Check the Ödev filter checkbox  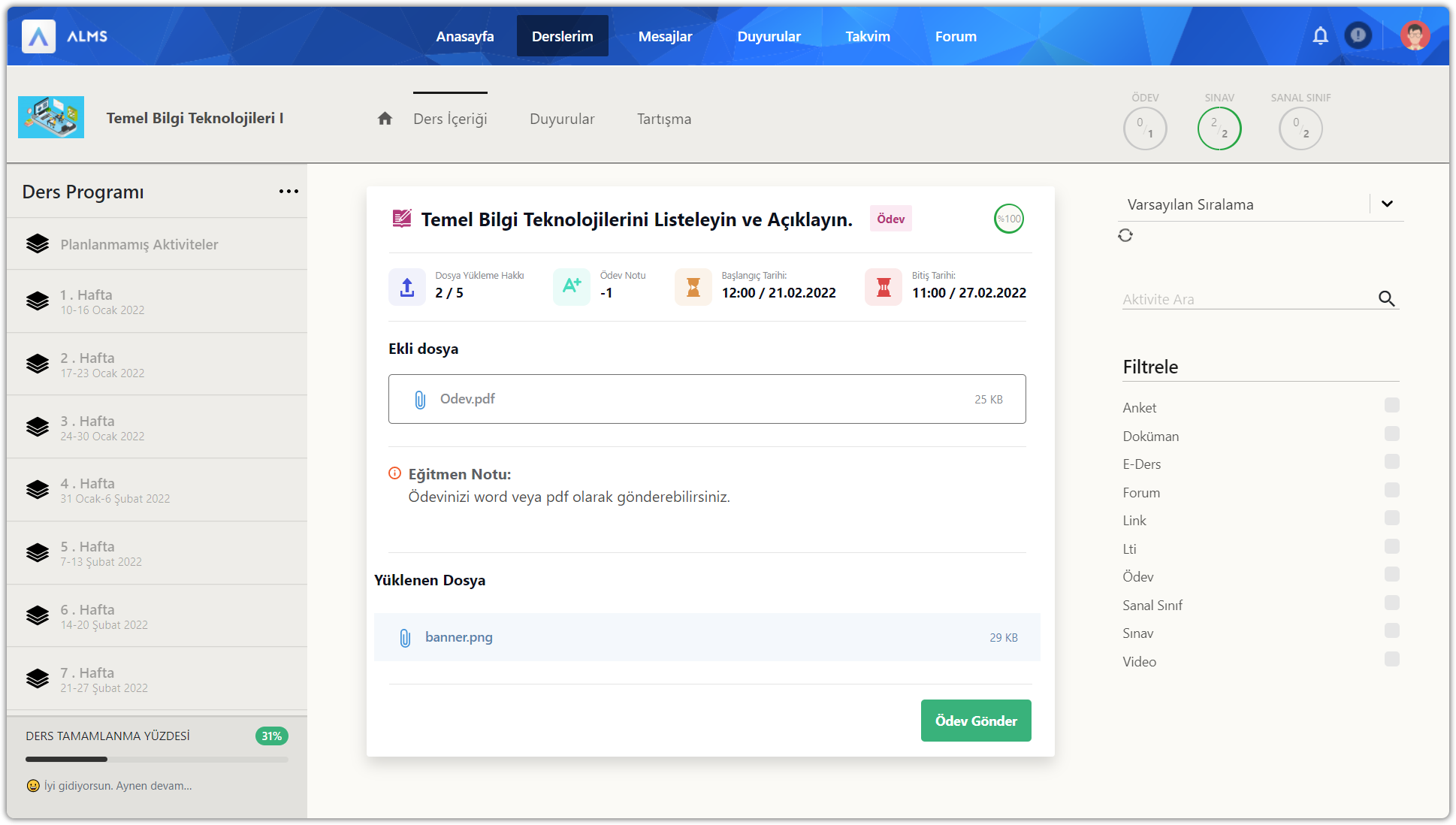[x=1391, y=575]
